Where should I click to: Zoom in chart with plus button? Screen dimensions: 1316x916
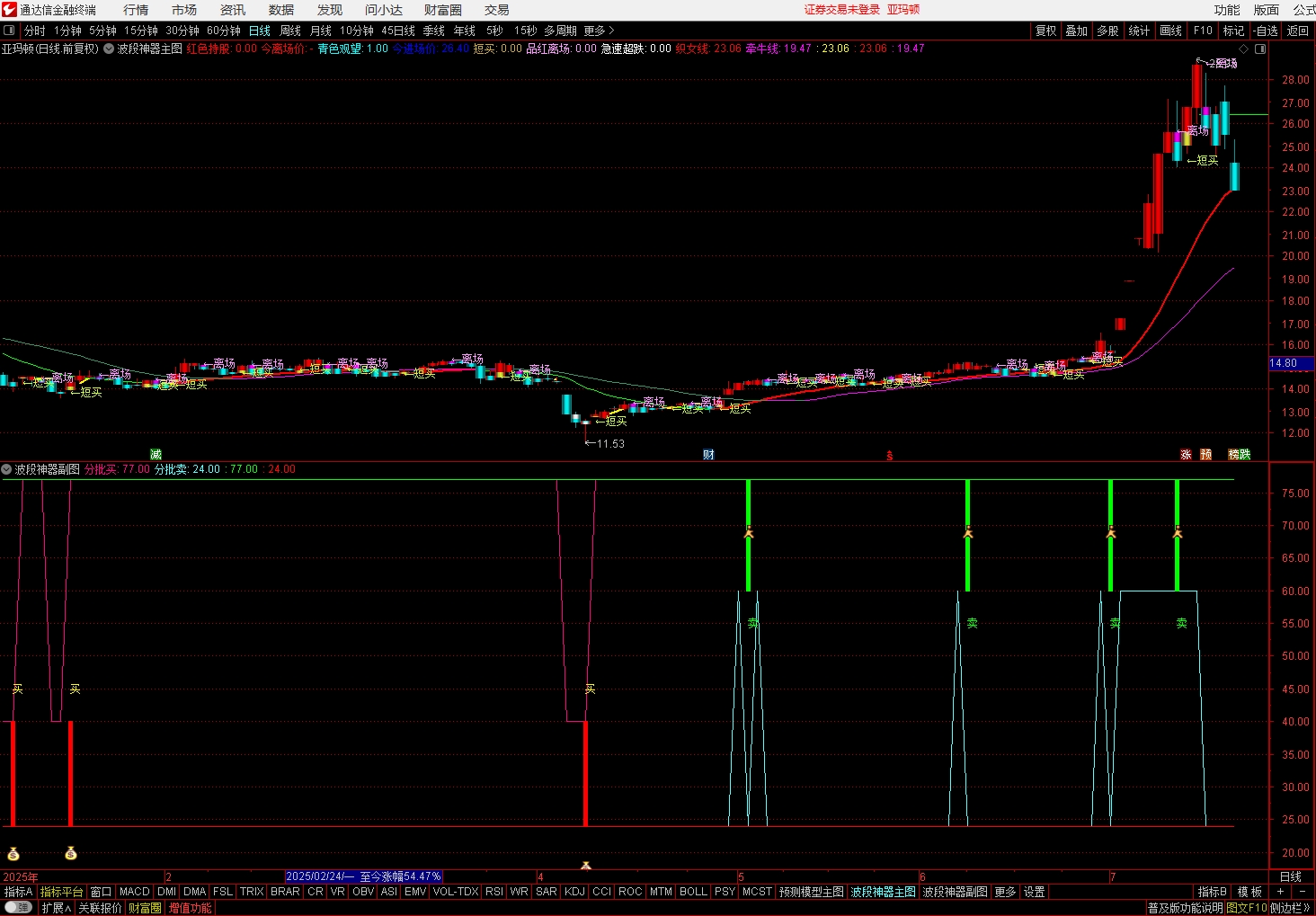pos(1280,892)
